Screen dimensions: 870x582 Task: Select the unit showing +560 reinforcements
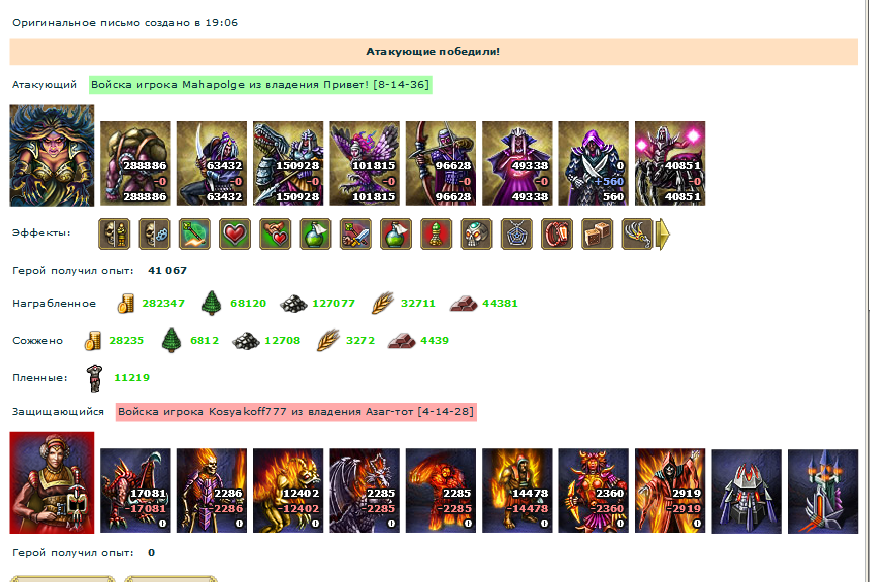click(x=594, y=163)
